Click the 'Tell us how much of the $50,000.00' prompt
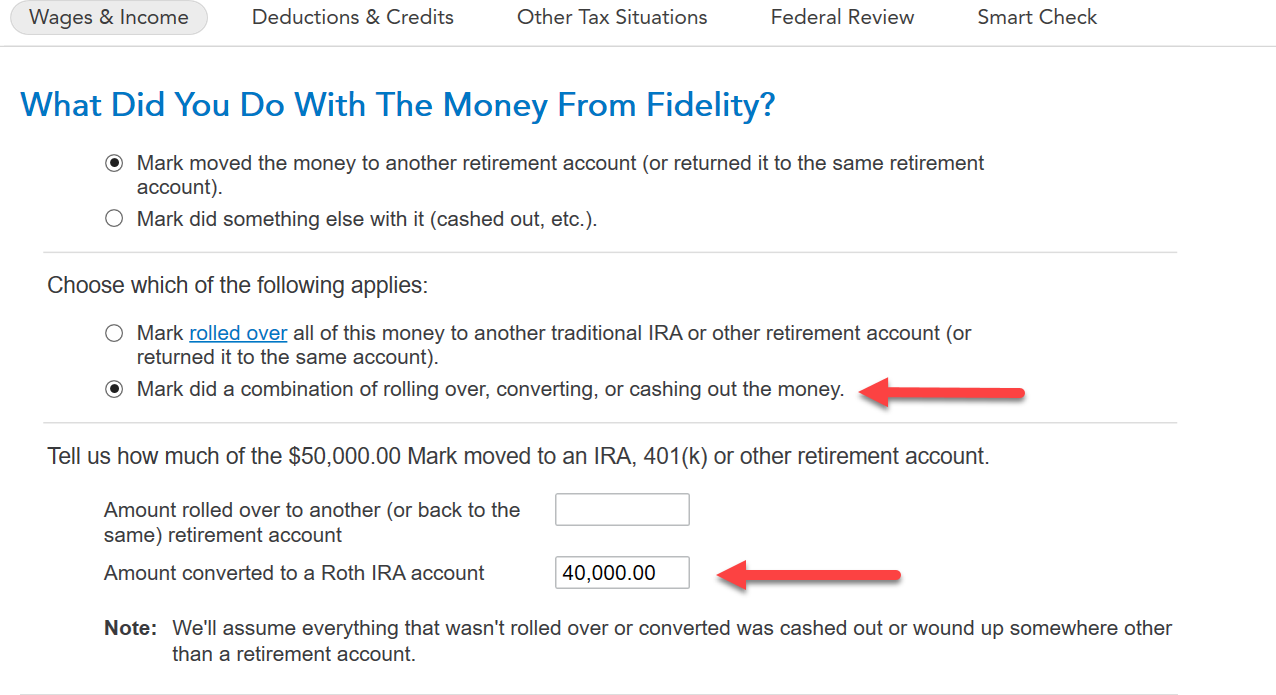This screenshot has width=1276, height=695. (518, 457)
